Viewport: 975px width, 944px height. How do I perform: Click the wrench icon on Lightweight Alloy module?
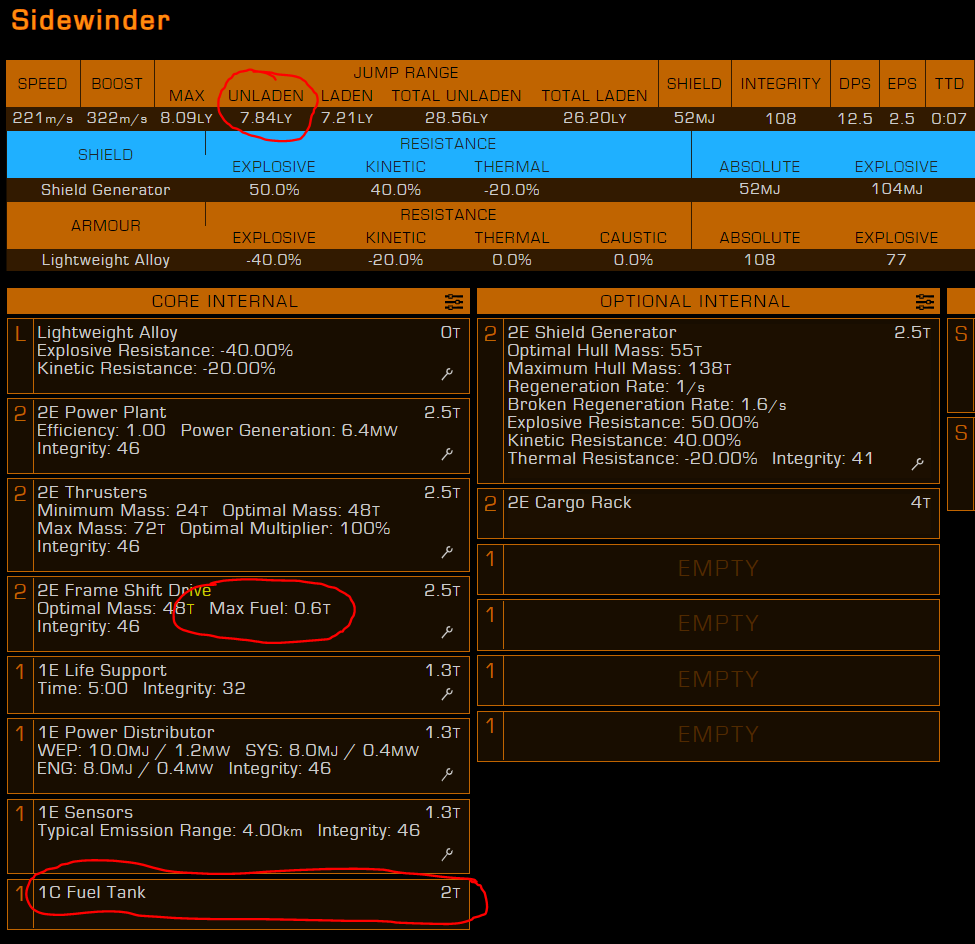pyautogui.click(x=447, y=374)
